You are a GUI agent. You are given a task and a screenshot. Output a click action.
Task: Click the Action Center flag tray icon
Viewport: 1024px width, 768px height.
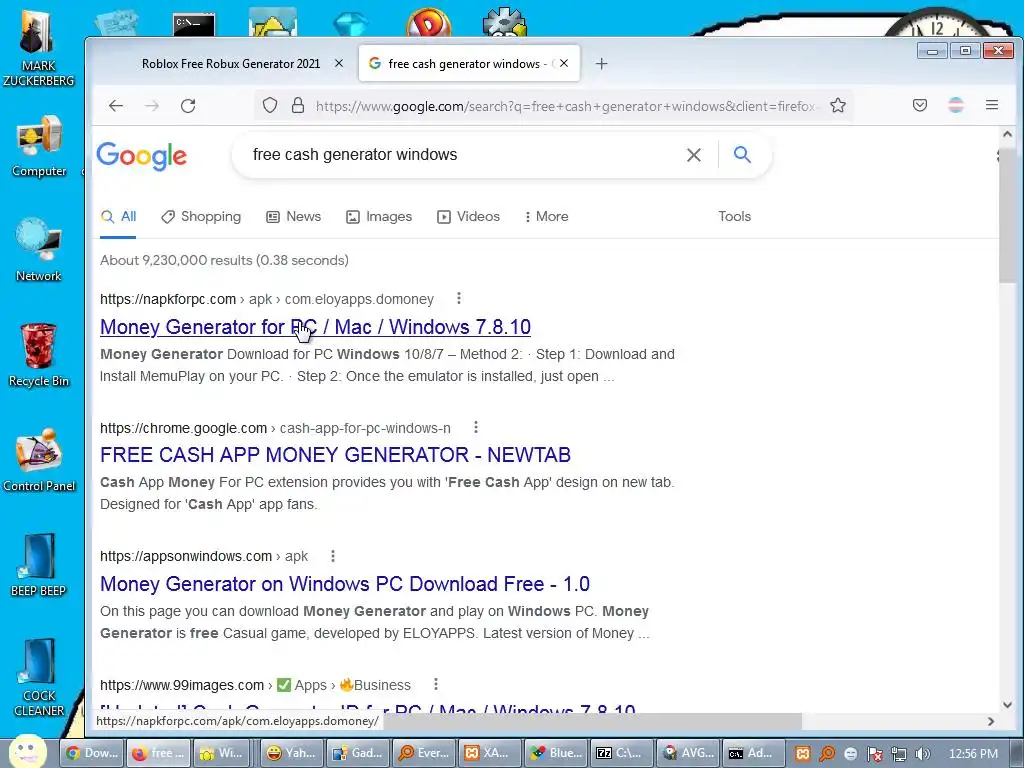click(x=875, y=754)
